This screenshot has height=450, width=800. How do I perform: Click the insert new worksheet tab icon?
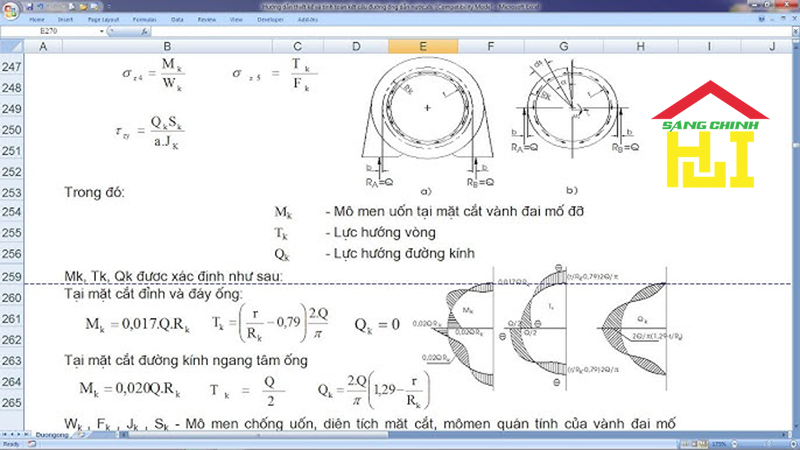[82, 436]
